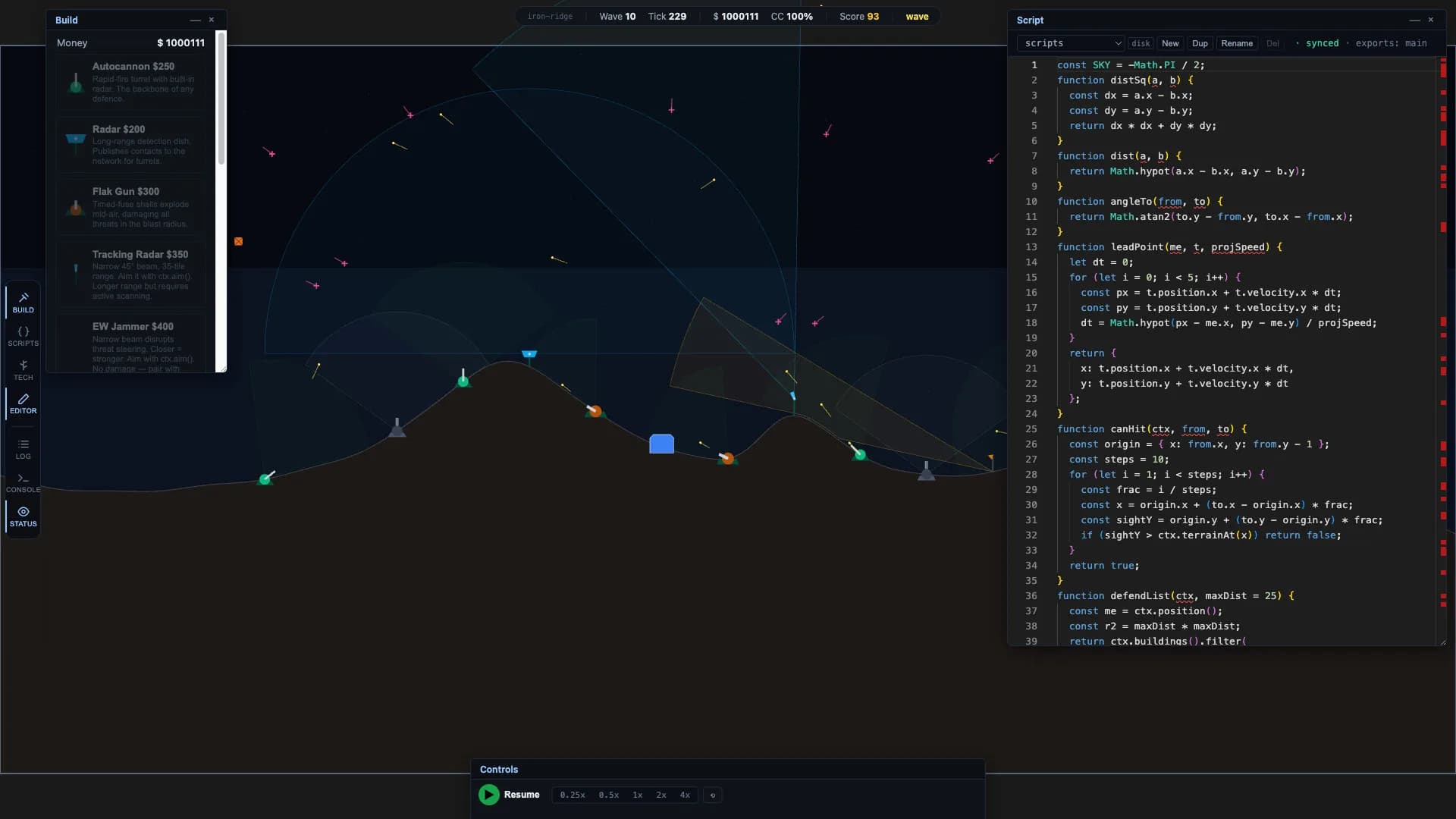Minimize the Script panel
This screenshot has height=819, width=1456.
coord(1414,20)
